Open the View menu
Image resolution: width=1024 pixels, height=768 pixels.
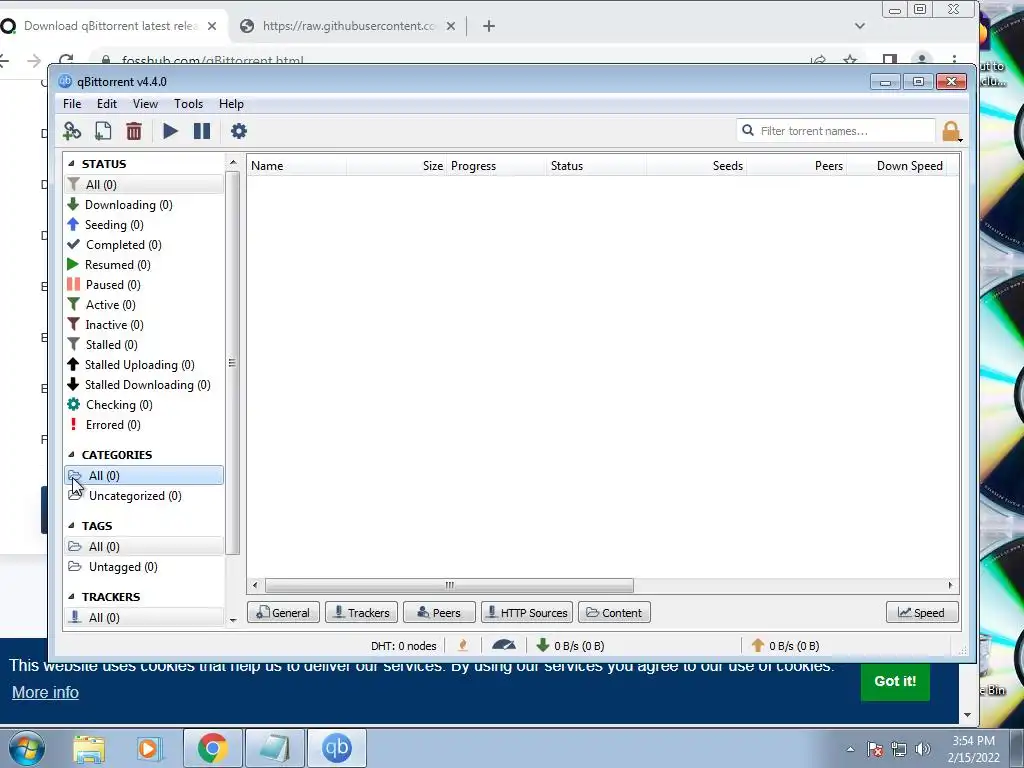(145, 104)
